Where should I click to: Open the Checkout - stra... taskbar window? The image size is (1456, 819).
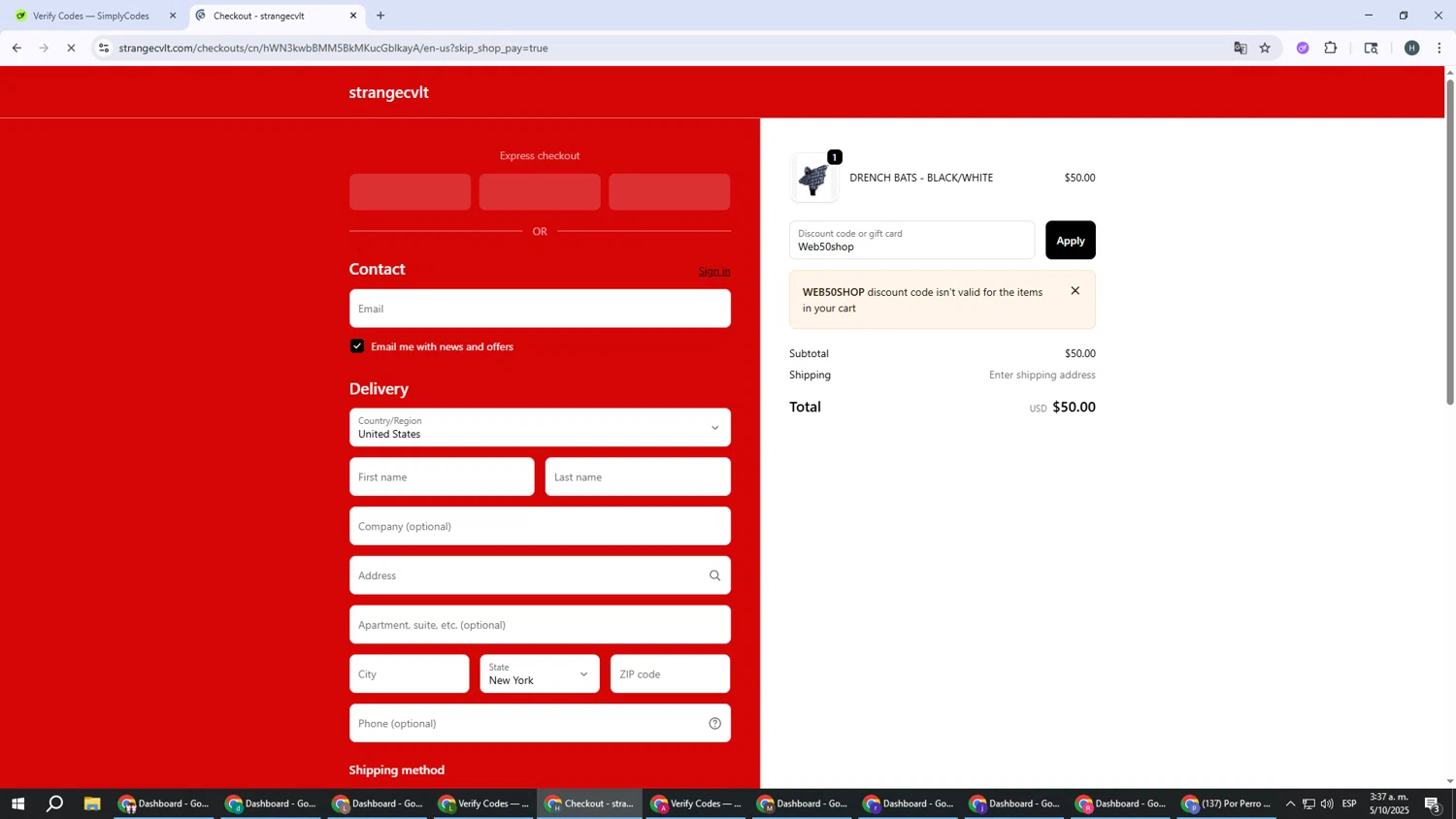point(590,803)
